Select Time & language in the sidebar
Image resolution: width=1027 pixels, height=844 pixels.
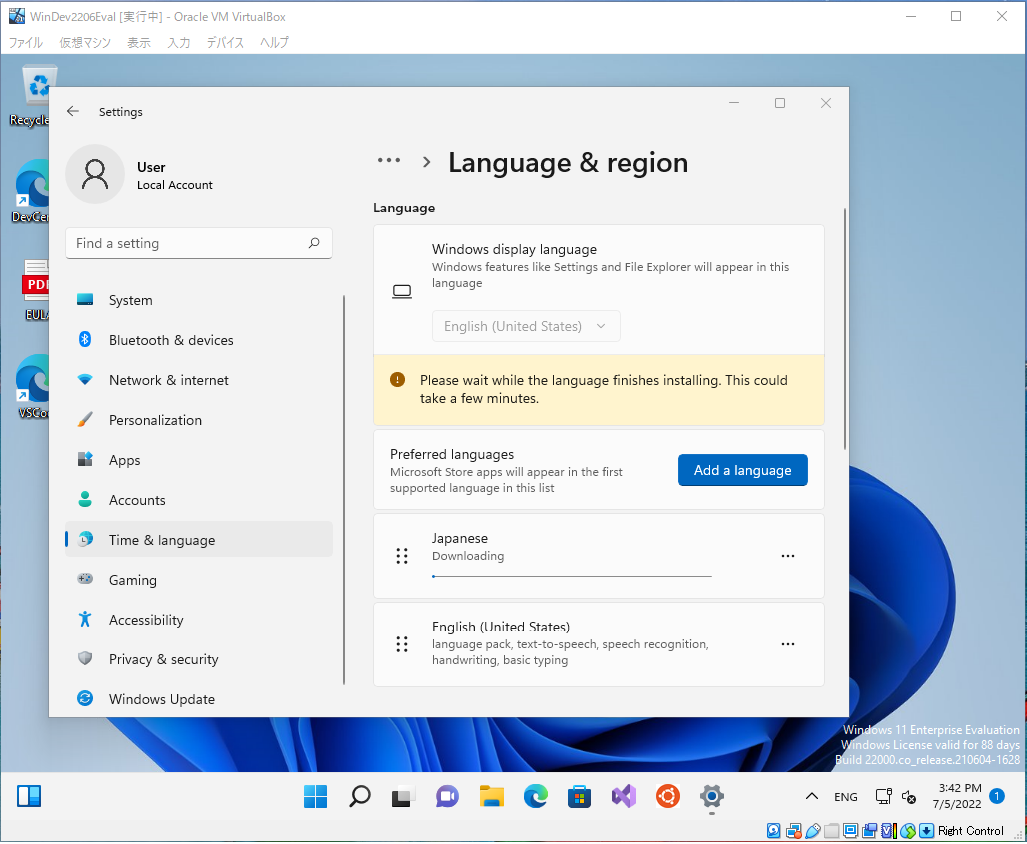point(199,540)
